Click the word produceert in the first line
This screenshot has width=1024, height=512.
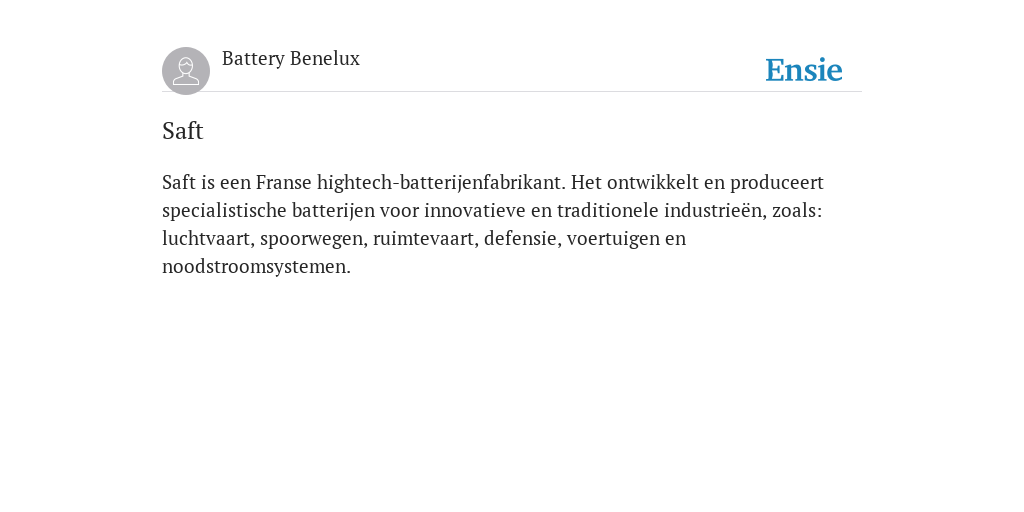(776, 182)
